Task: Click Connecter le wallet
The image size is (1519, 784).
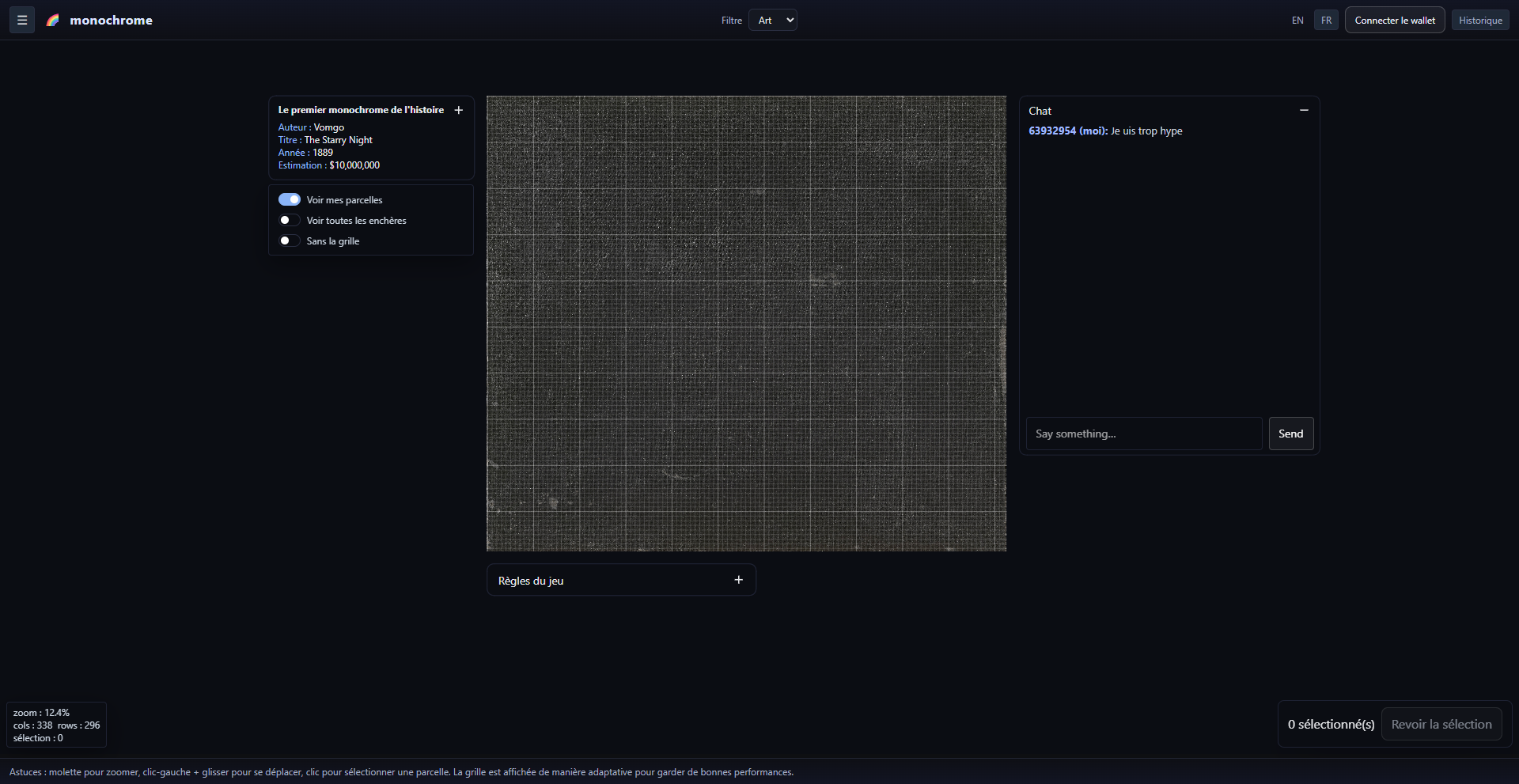Action: [1395, 21]
